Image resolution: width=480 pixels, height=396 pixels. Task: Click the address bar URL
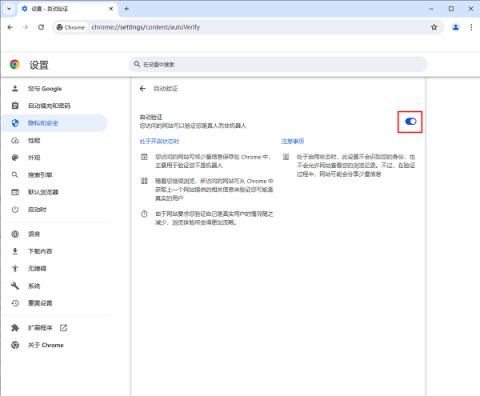[146, 27]
